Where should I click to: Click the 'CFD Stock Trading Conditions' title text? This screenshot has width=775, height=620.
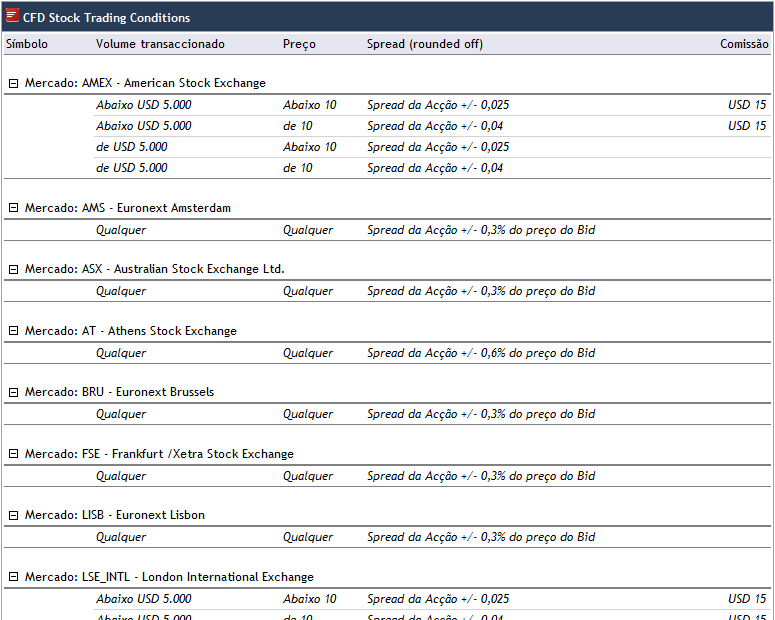click(106, 18)
